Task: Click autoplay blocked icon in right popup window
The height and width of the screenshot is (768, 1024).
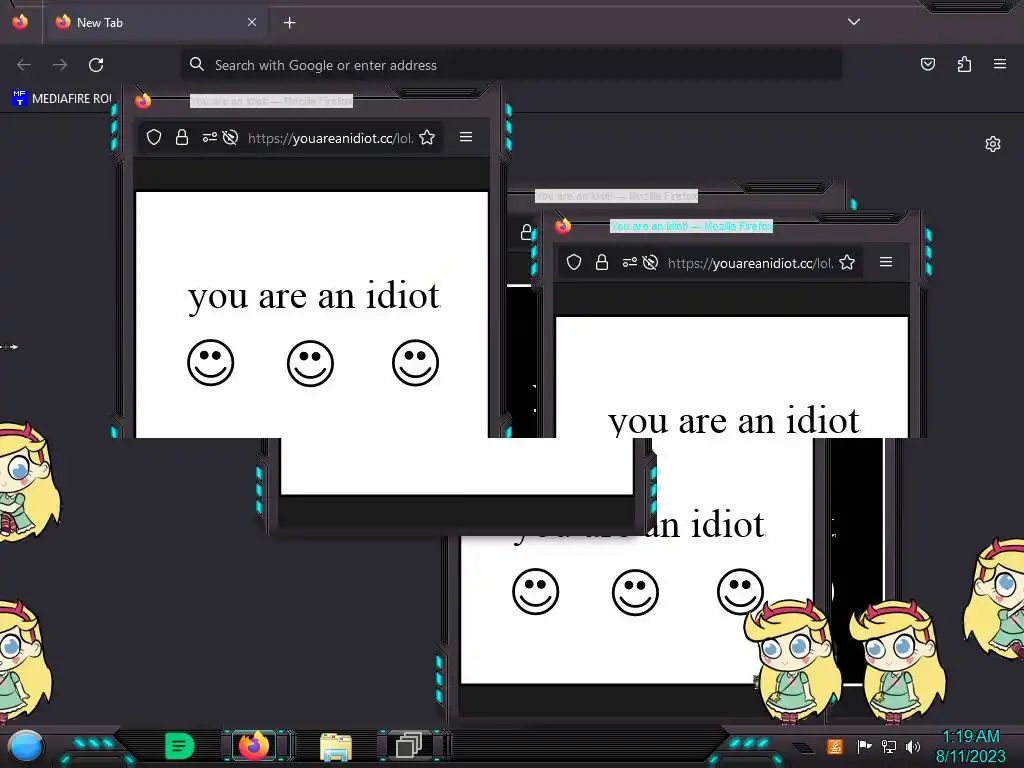Action: coord(650,263)
